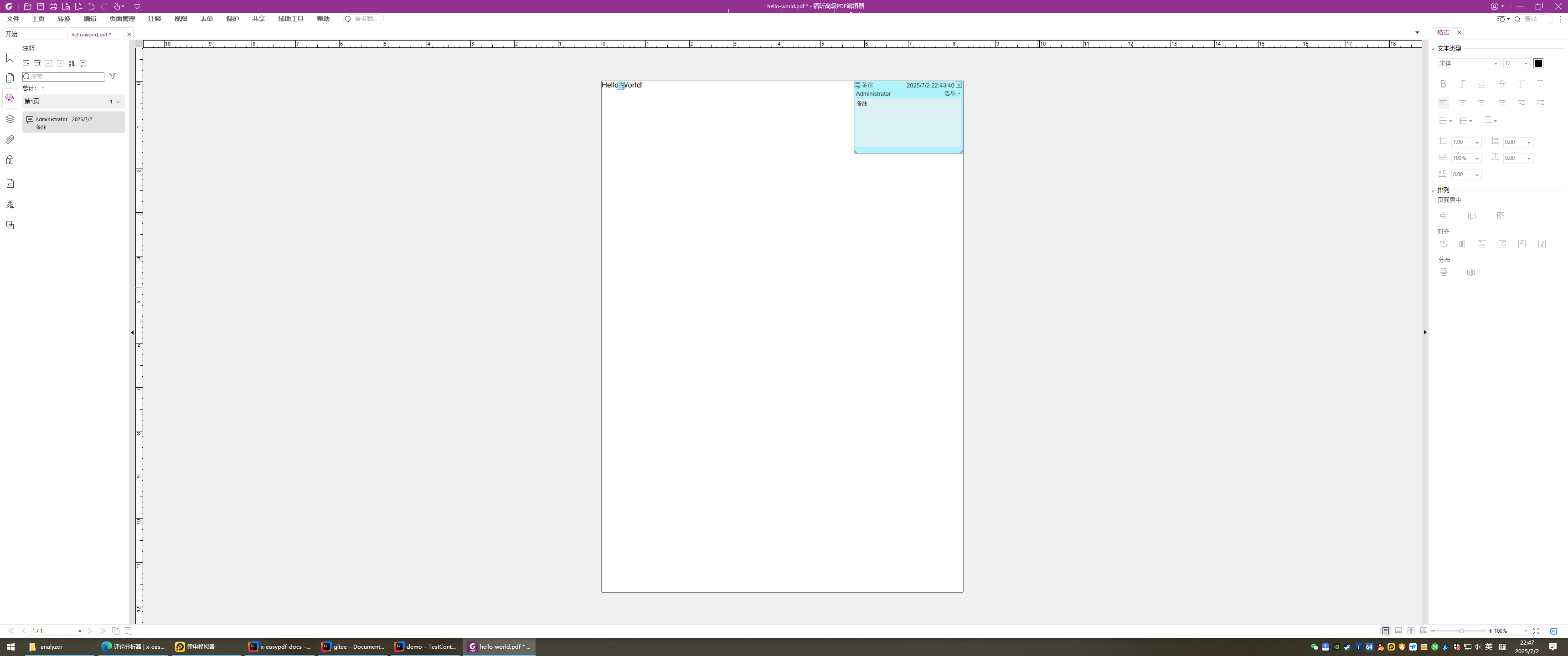Toggle Italic formatting
This screenshot has width=1568, height=656.
1462,84
